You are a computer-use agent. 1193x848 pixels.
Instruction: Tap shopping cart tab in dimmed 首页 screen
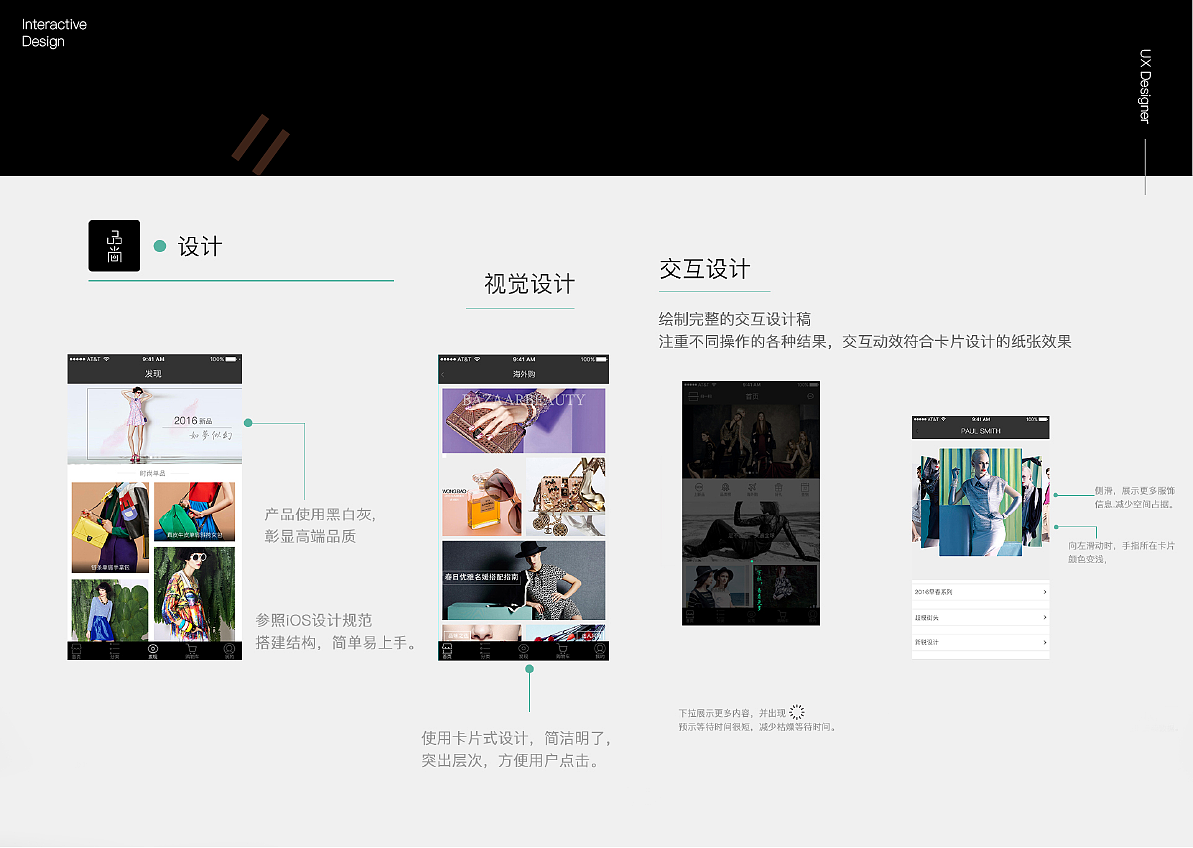[782, 617]
